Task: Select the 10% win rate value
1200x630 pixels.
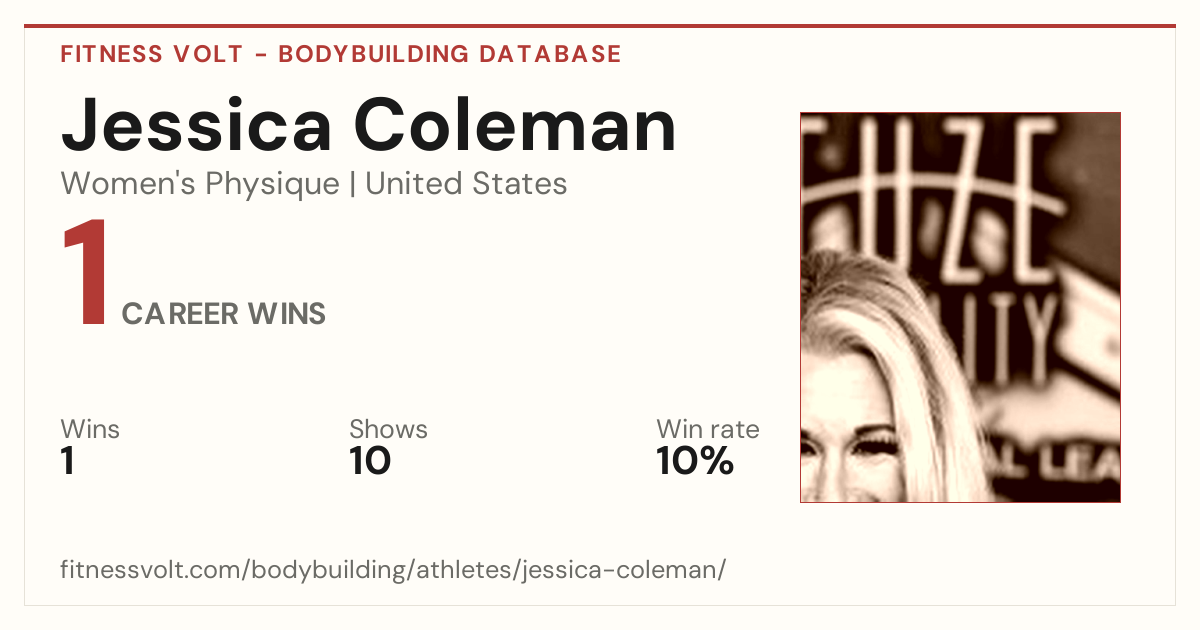Action: point(695,462)
